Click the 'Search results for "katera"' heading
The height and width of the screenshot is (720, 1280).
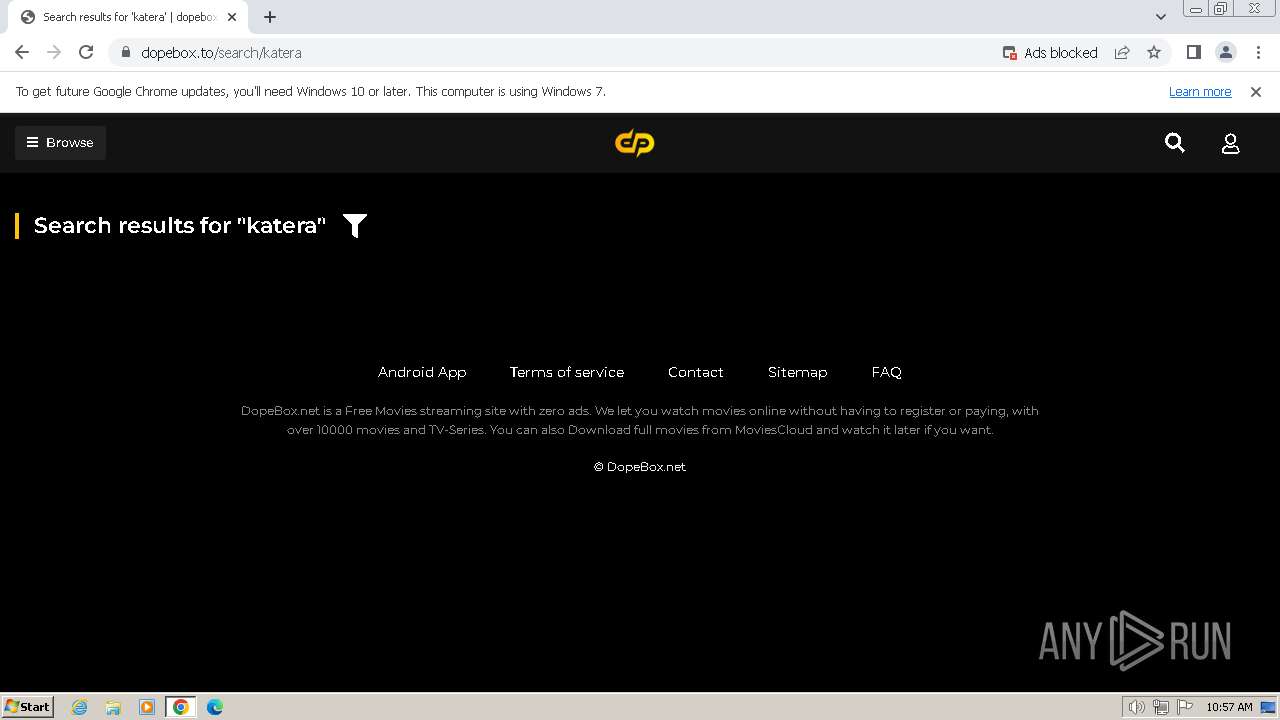click(180, 226)
